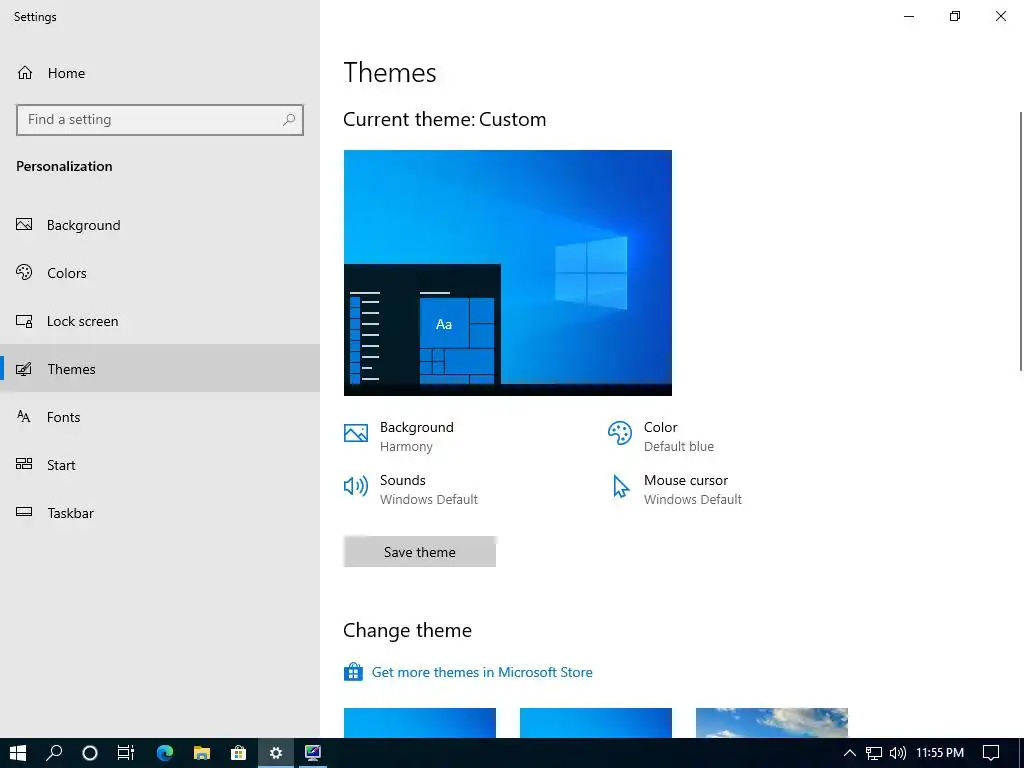Launch Microsoft Edge from taskbar

tap(165, 753)
